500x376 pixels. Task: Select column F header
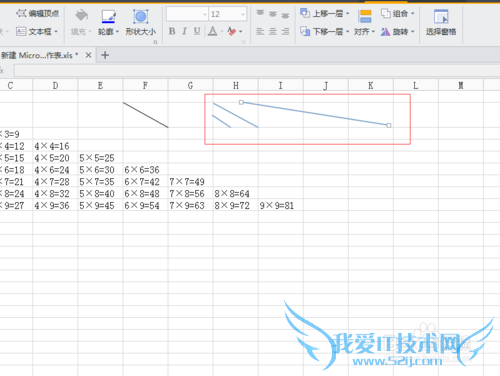(145, 85)
